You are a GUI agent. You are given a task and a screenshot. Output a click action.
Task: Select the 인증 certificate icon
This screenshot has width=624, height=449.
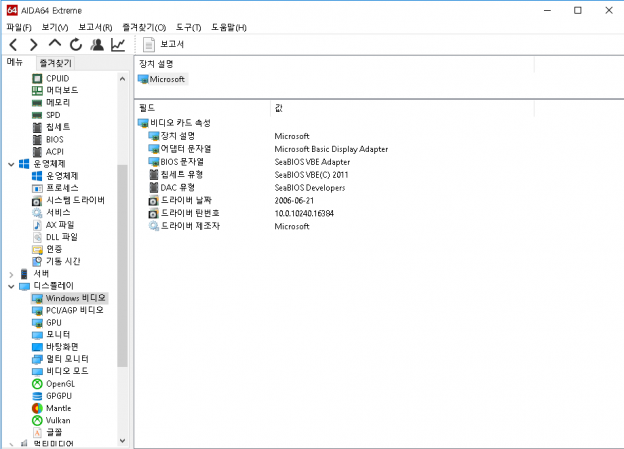point(37,250)
